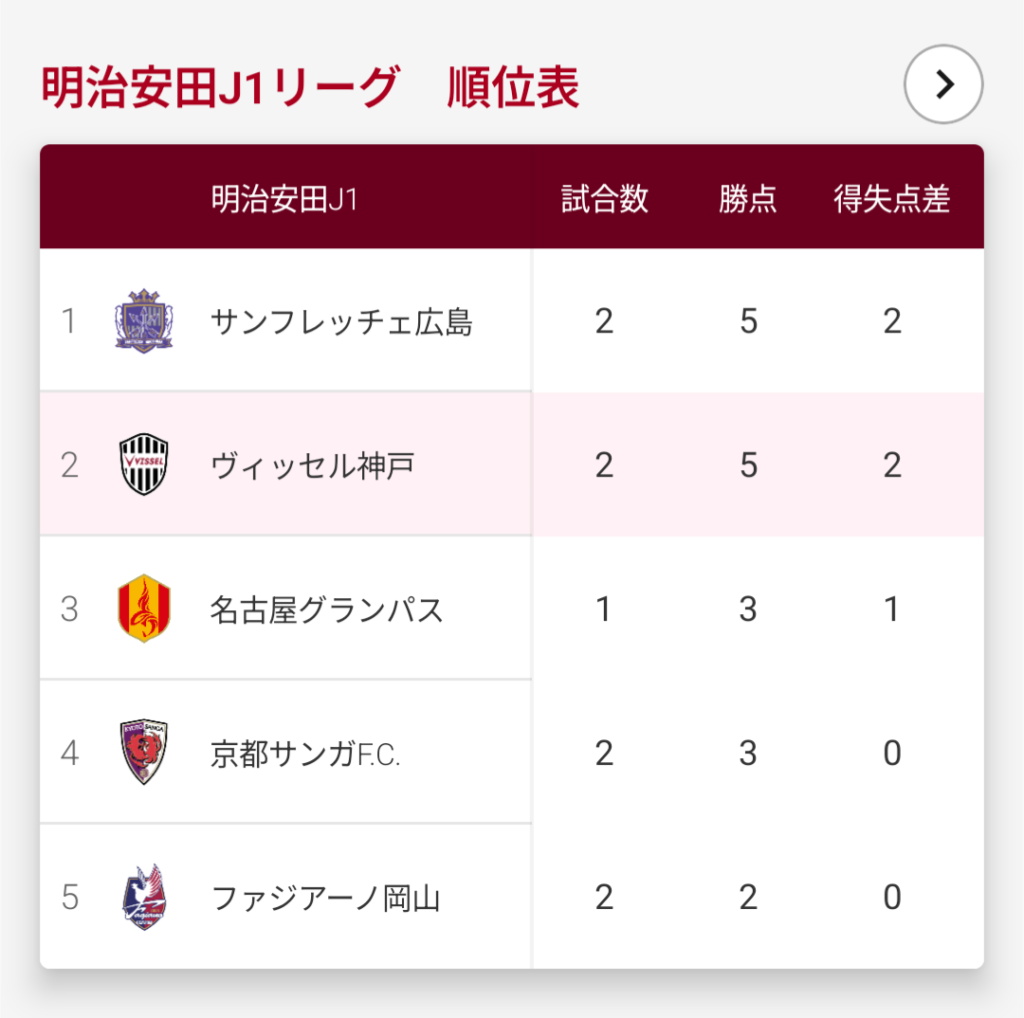Select ファジアーノ岡山 team name
This screenshot has height=1018, width=1024.
[326, 897]
